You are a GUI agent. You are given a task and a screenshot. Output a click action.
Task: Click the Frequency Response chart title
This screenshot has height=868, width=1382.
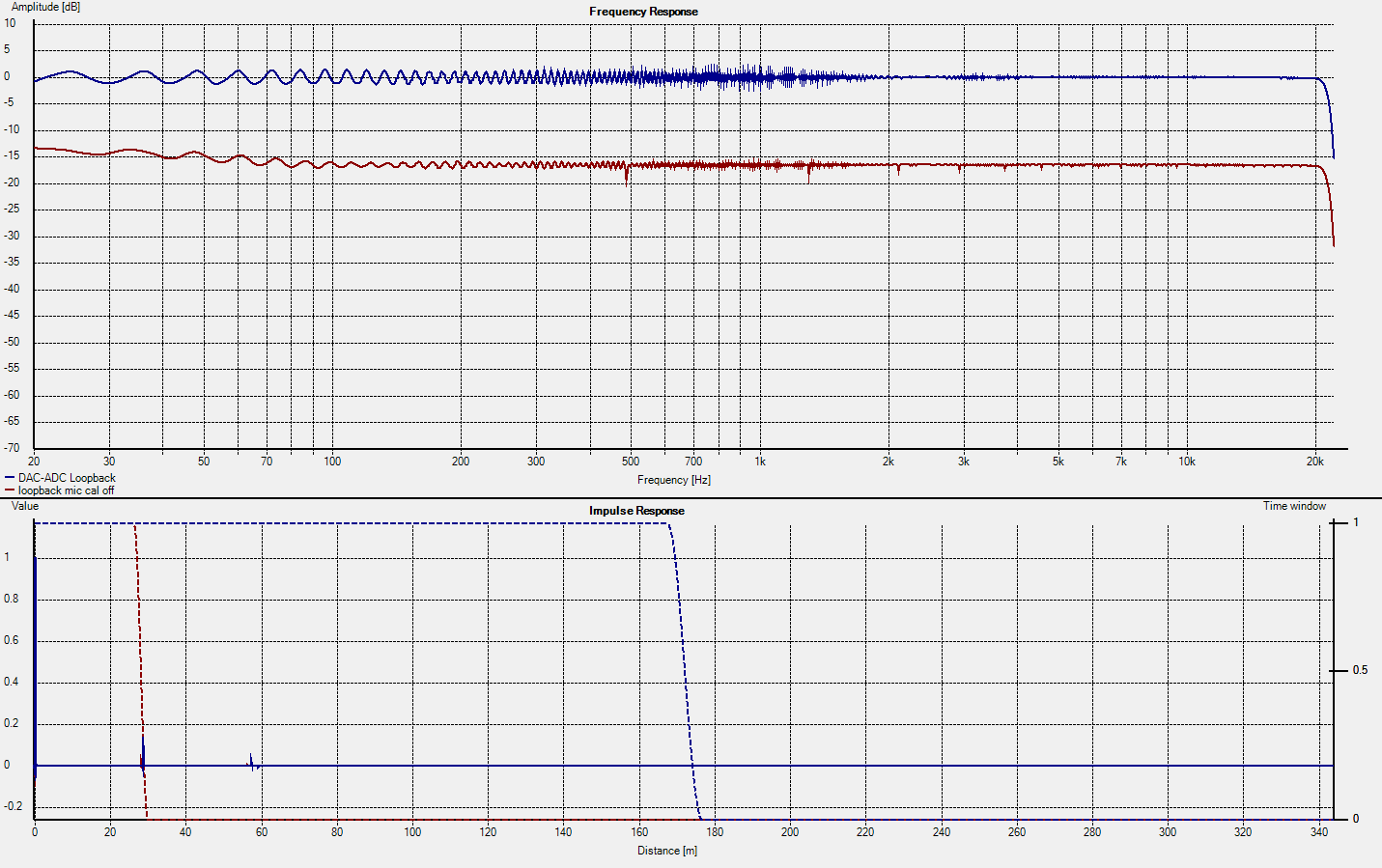(643, 12)
